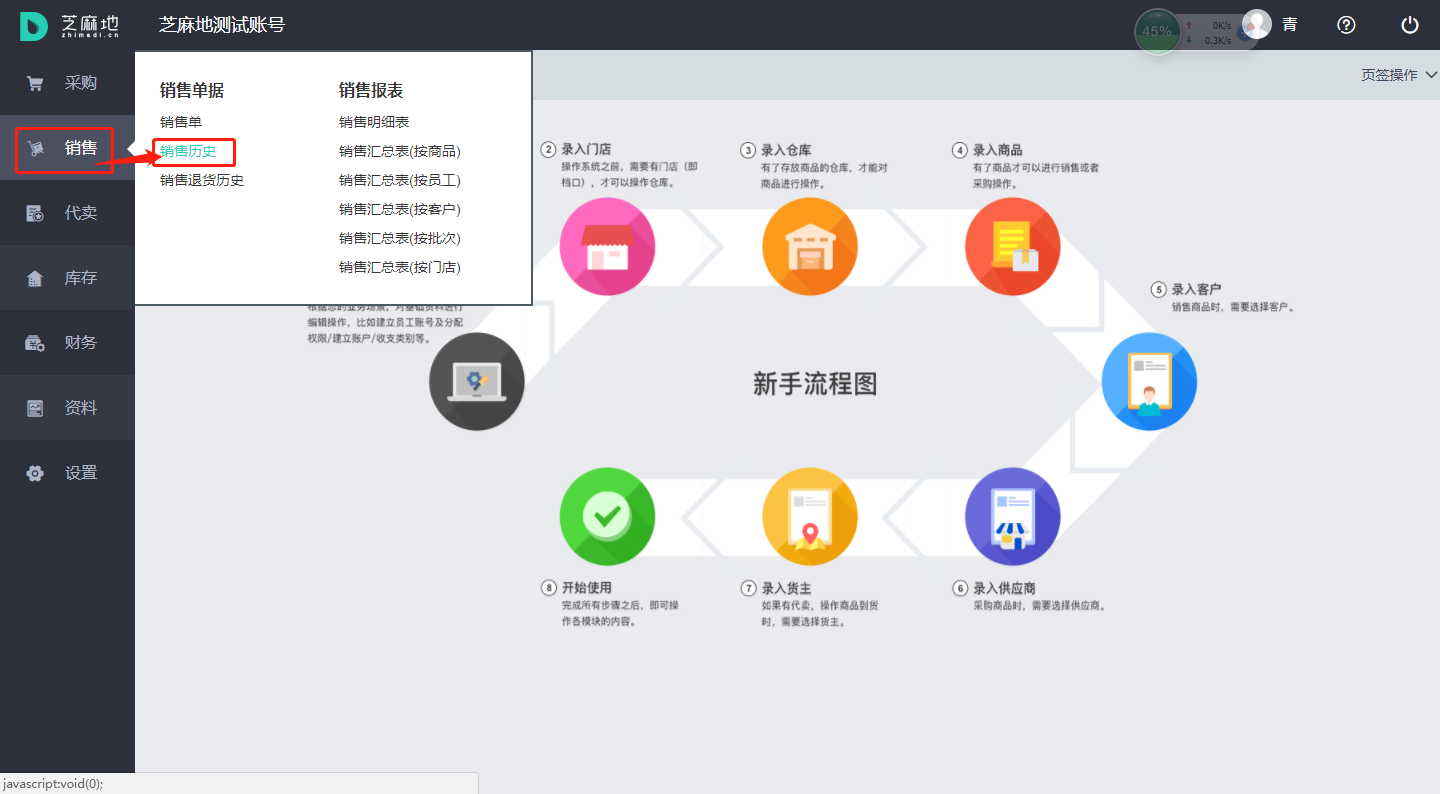Open 销售退货历史 in the submenu
Screen dimensions: 1440x794
pyautogui.click(x=202, y=180)
